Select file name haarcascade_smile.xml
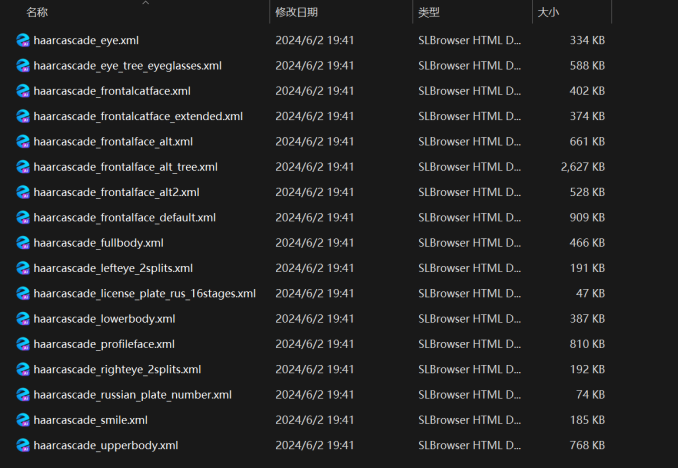The width and height of the screenshot is (679, 469). pos(91,420)
